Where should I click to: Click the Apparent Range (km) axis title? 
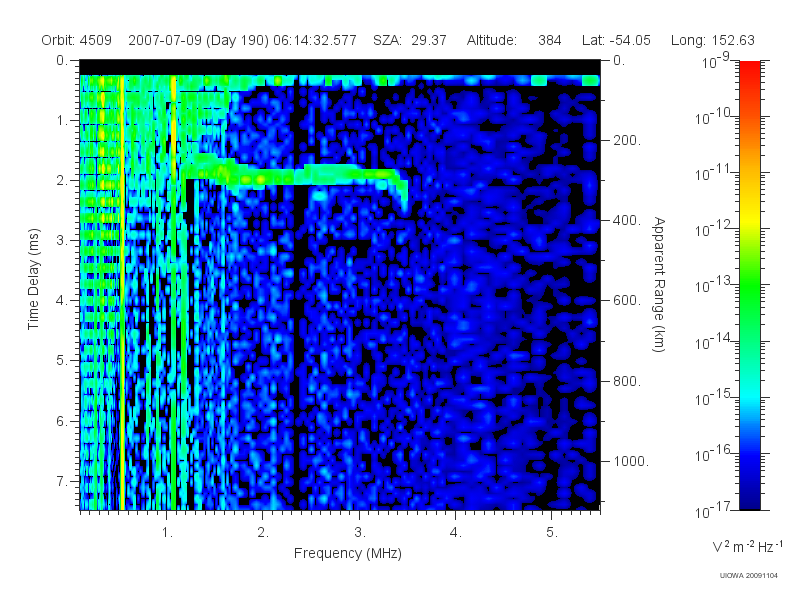659,284
